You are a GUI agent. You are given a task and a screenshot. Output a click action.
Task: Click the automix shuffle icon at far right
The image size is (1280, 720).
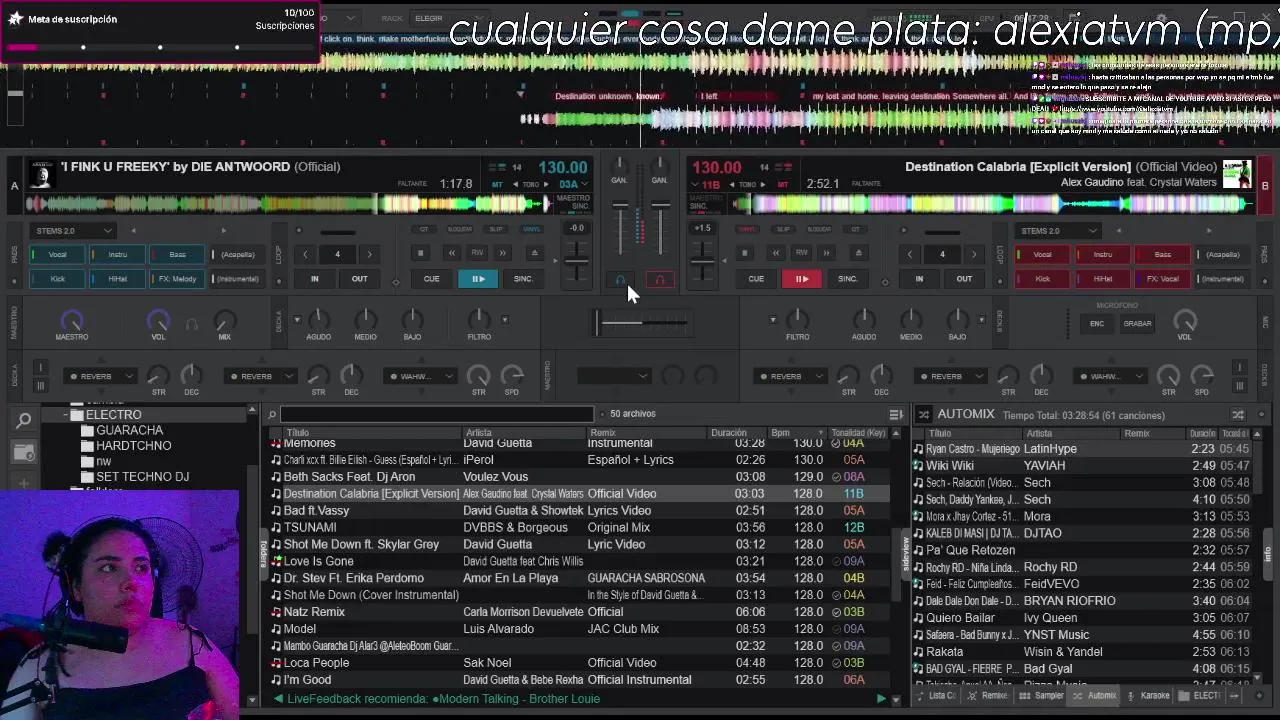click(1238, 414)
